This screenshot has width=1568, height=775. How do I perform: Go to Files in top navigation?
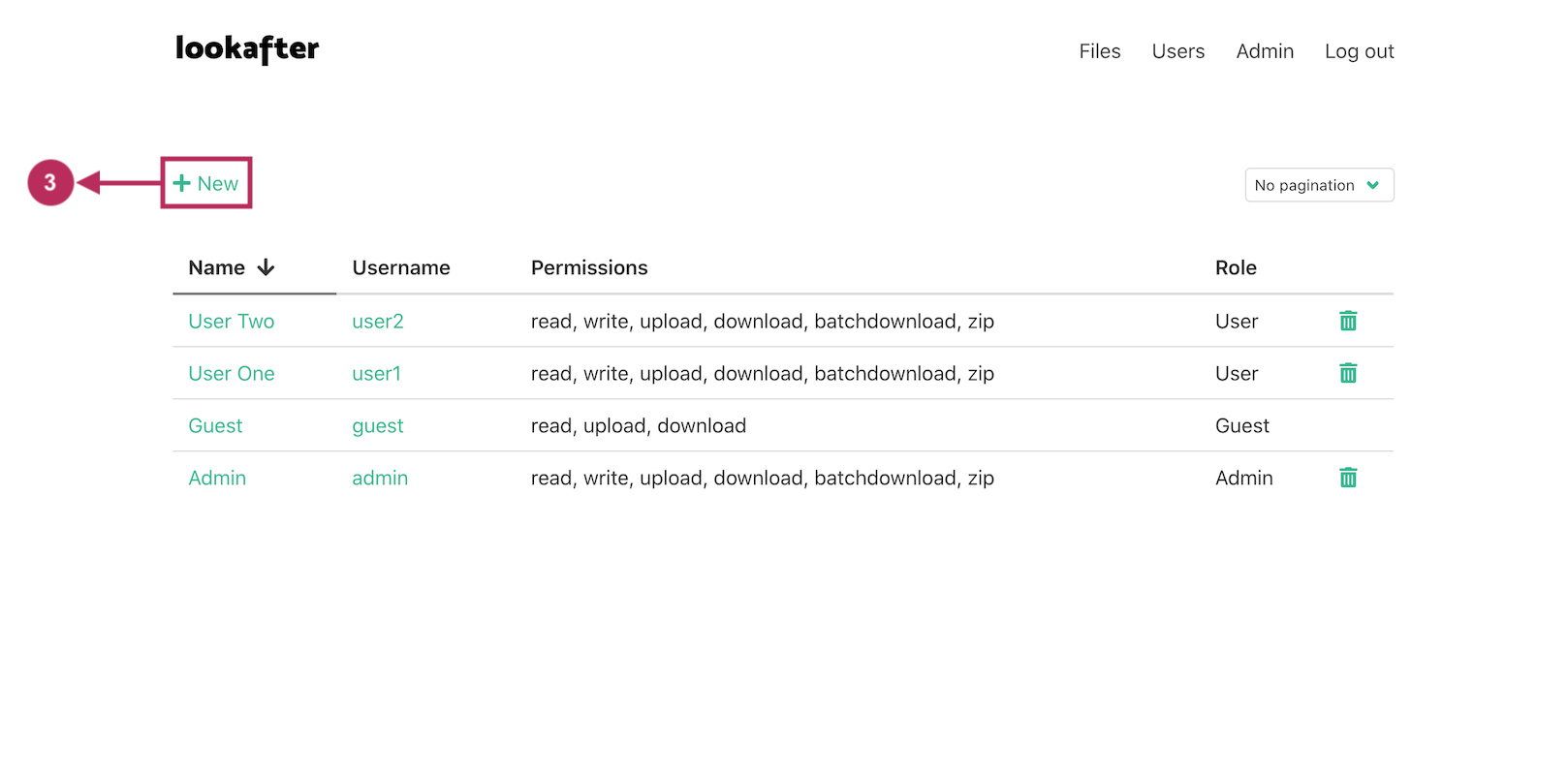click(x=1099, y=51)
